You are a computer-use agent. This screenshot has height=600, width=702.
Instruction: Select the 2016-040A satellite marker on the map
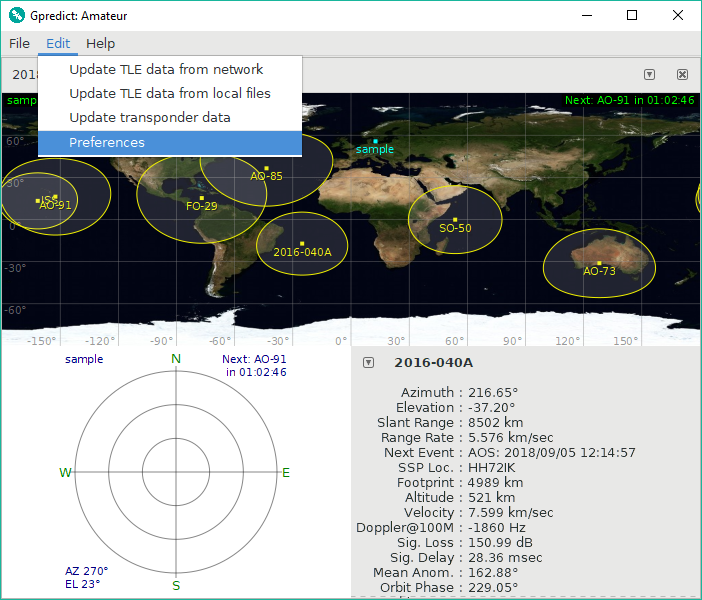pos(302,244)
